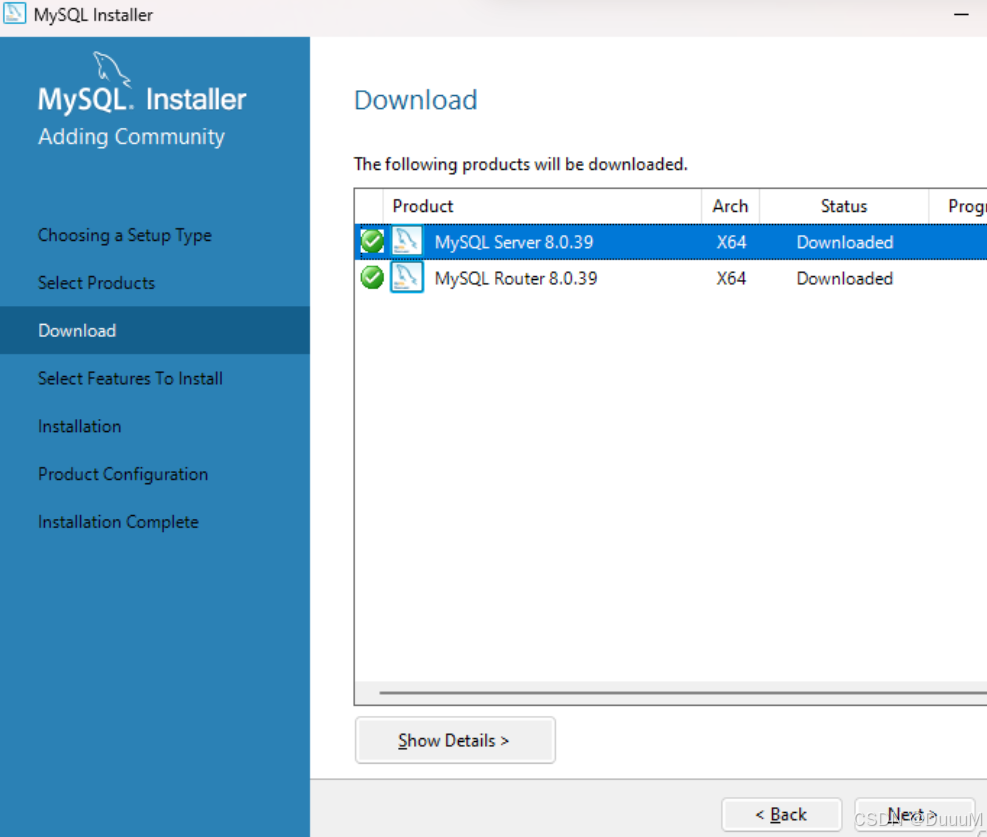Click the green checkmark beside MySQL Router
Image resolution: width=987 pixels, height=837 pixels.
coord(371,277)
